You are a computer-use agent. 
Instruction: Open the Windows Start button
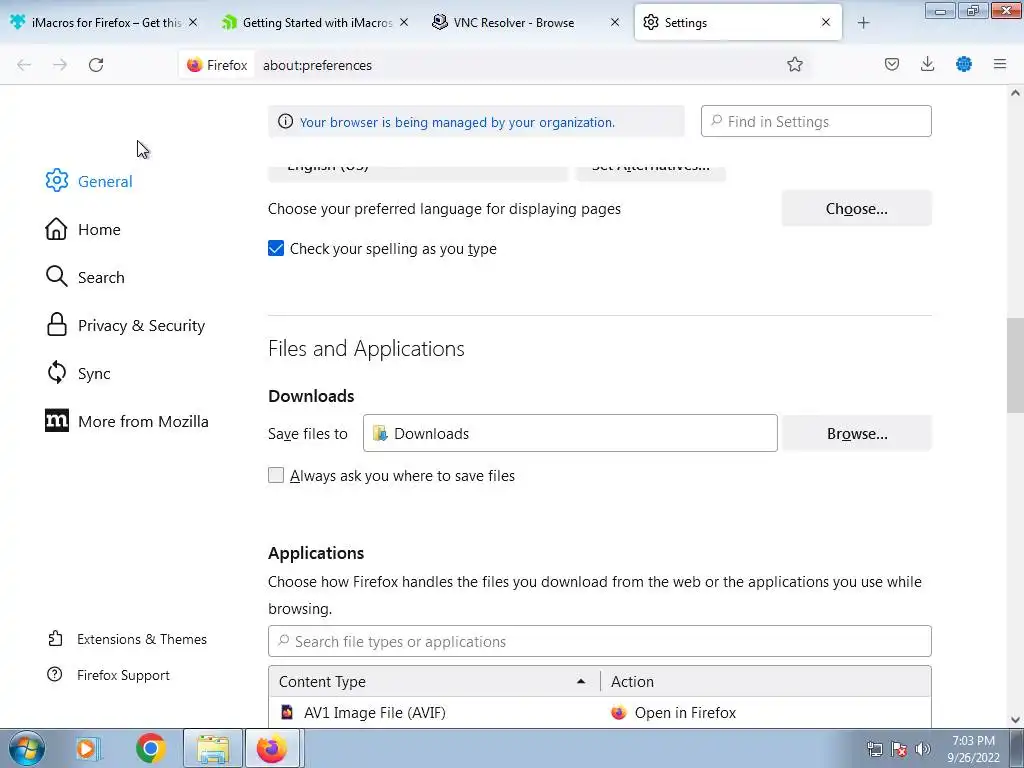(27, 748)
